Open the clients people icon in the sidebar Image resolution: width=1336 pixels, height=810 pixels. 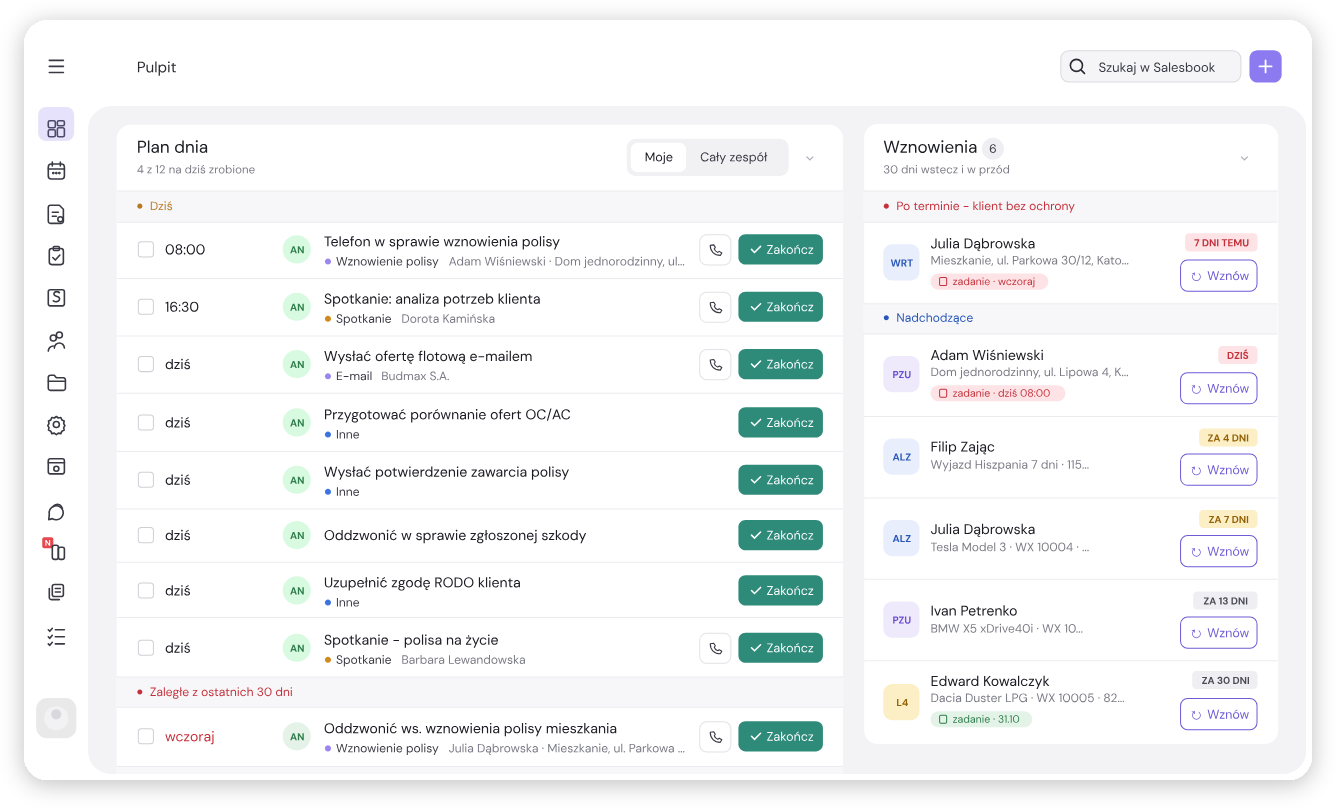coord(56,341)
